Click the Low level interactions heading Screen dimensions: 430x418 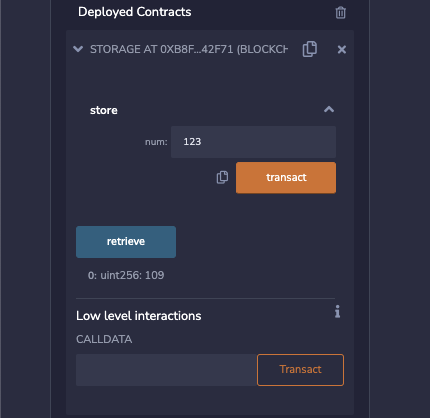(139, 316)
